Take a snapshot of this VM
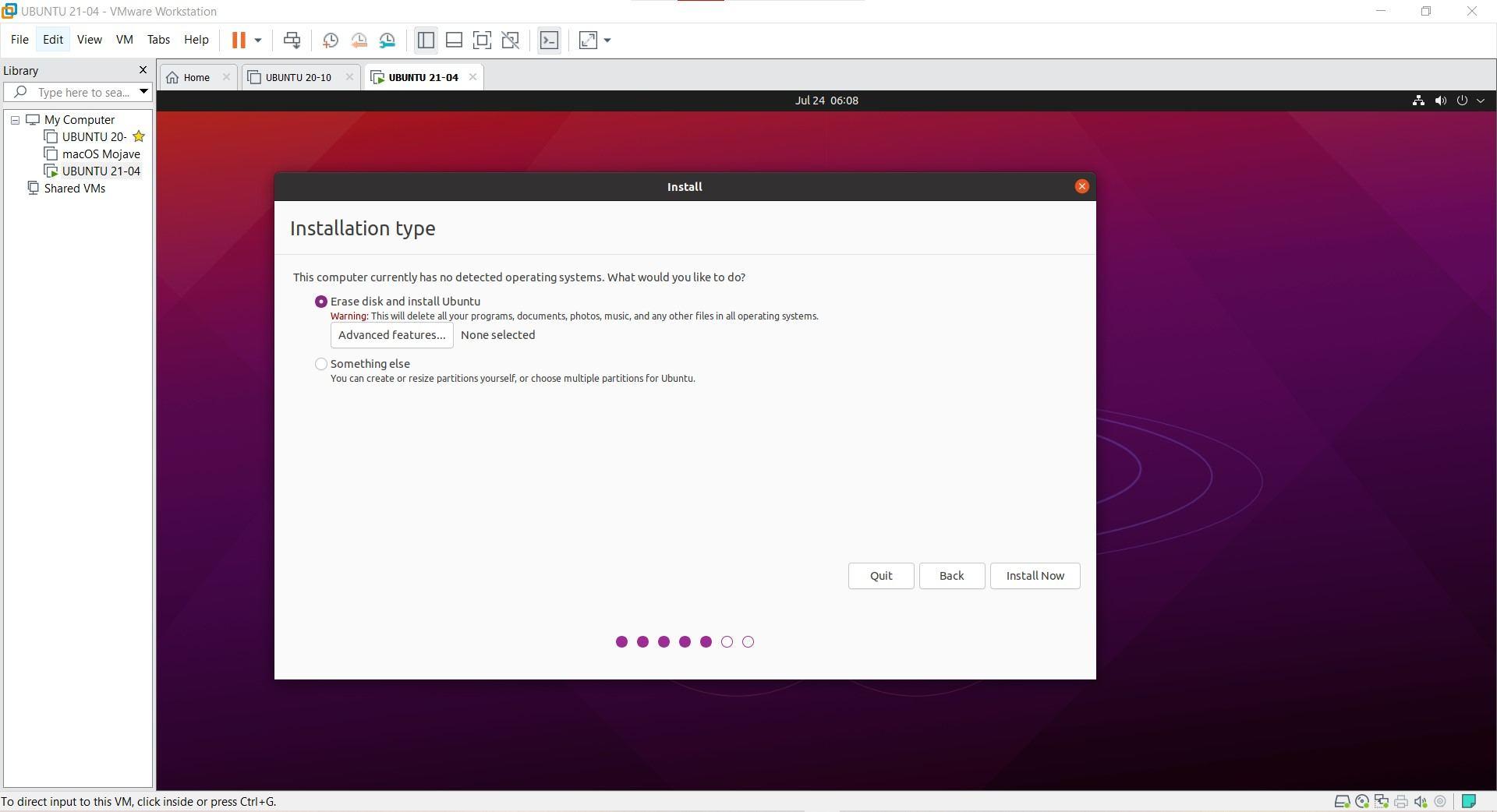1497x812 pixels. (331, 40)
